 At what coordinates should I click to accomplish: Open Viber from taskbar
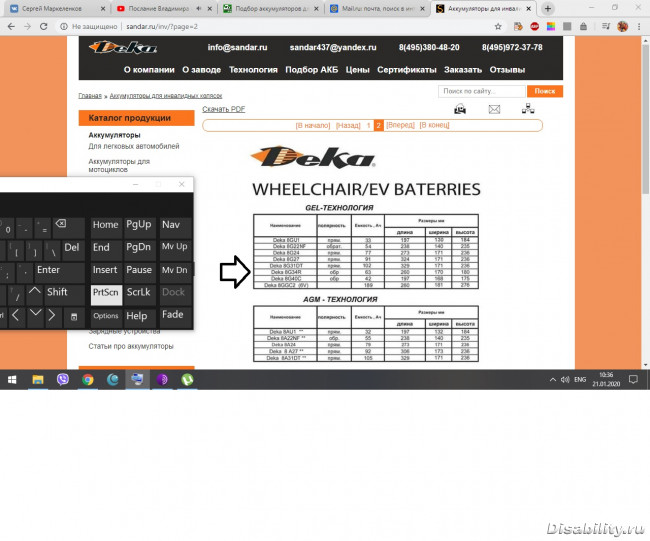(x=63, y=379)
